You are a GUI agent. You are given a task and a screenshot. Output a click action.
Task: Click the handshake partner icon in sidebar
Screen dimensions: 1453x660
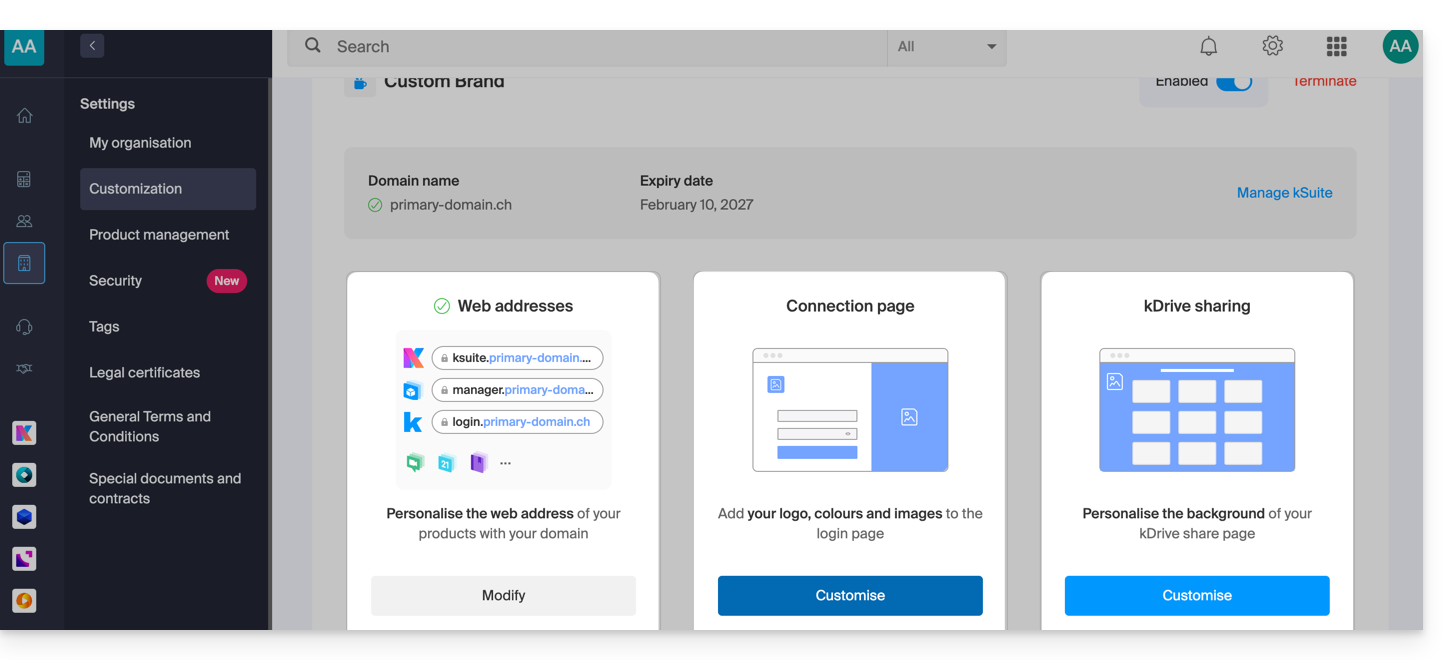tap(24, 369)
